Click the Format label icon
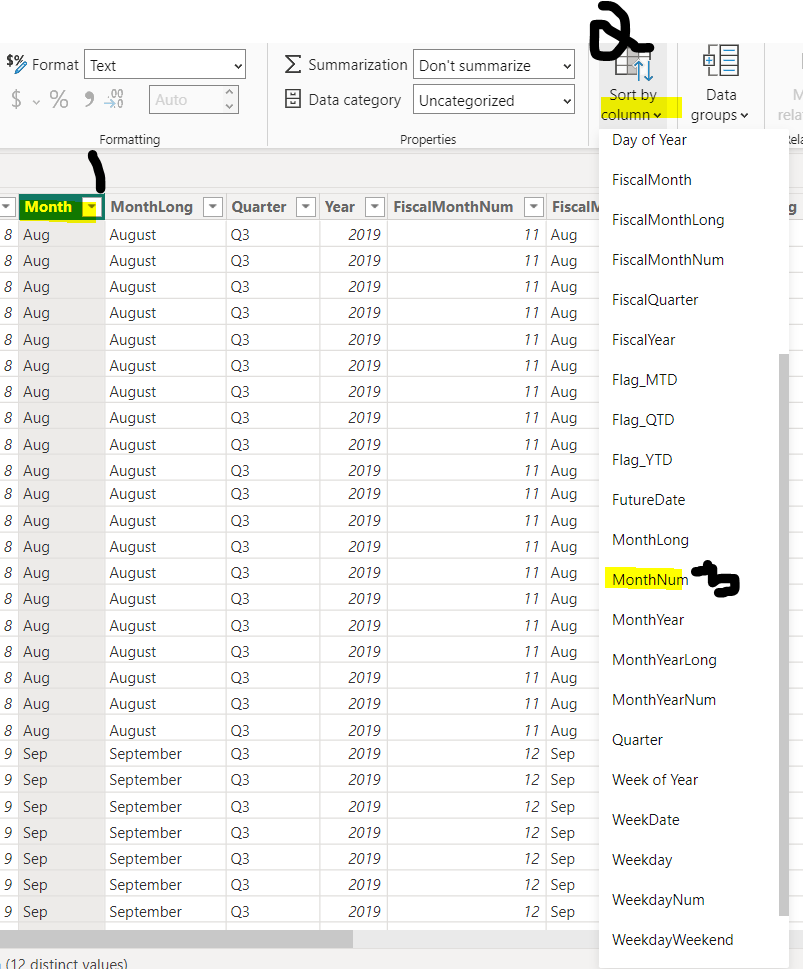This screenshot has height=969, width=803. (16, 63)
